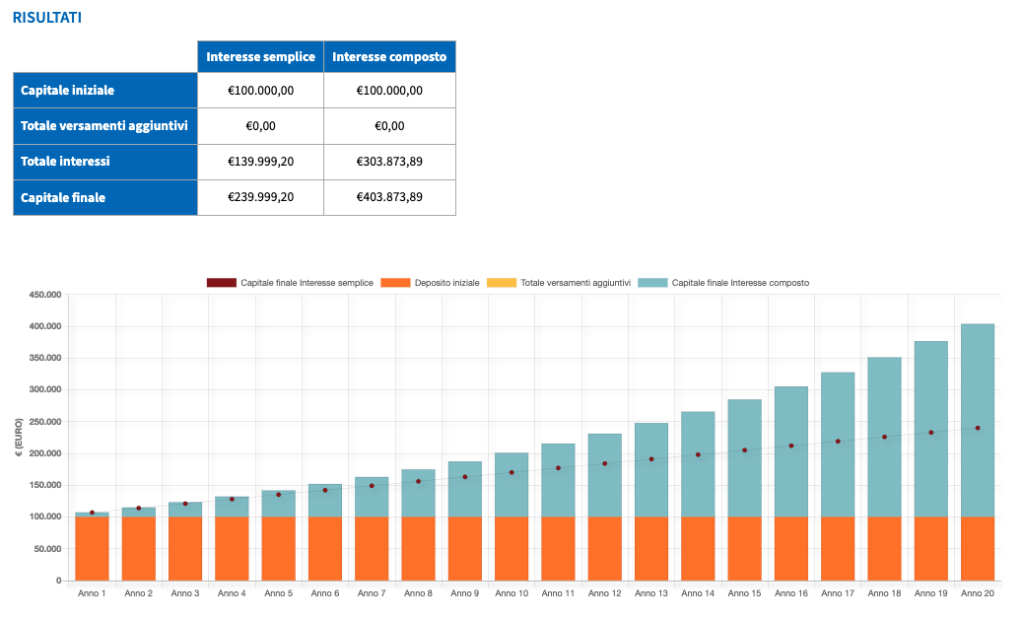Click the €403.873,89 compound final capital cell

click(389, 197)
